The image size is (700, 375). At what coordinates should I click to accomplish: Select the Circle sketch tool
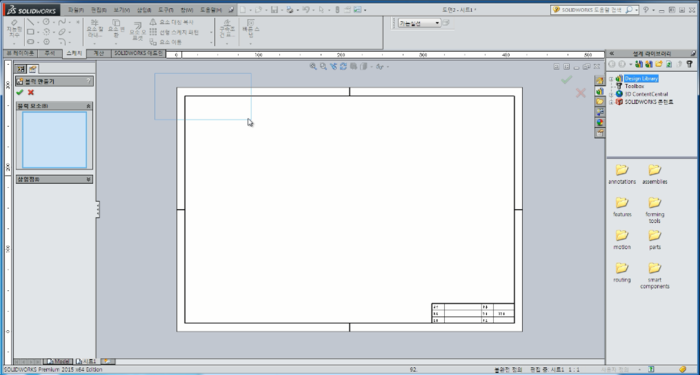coord(46,22)
